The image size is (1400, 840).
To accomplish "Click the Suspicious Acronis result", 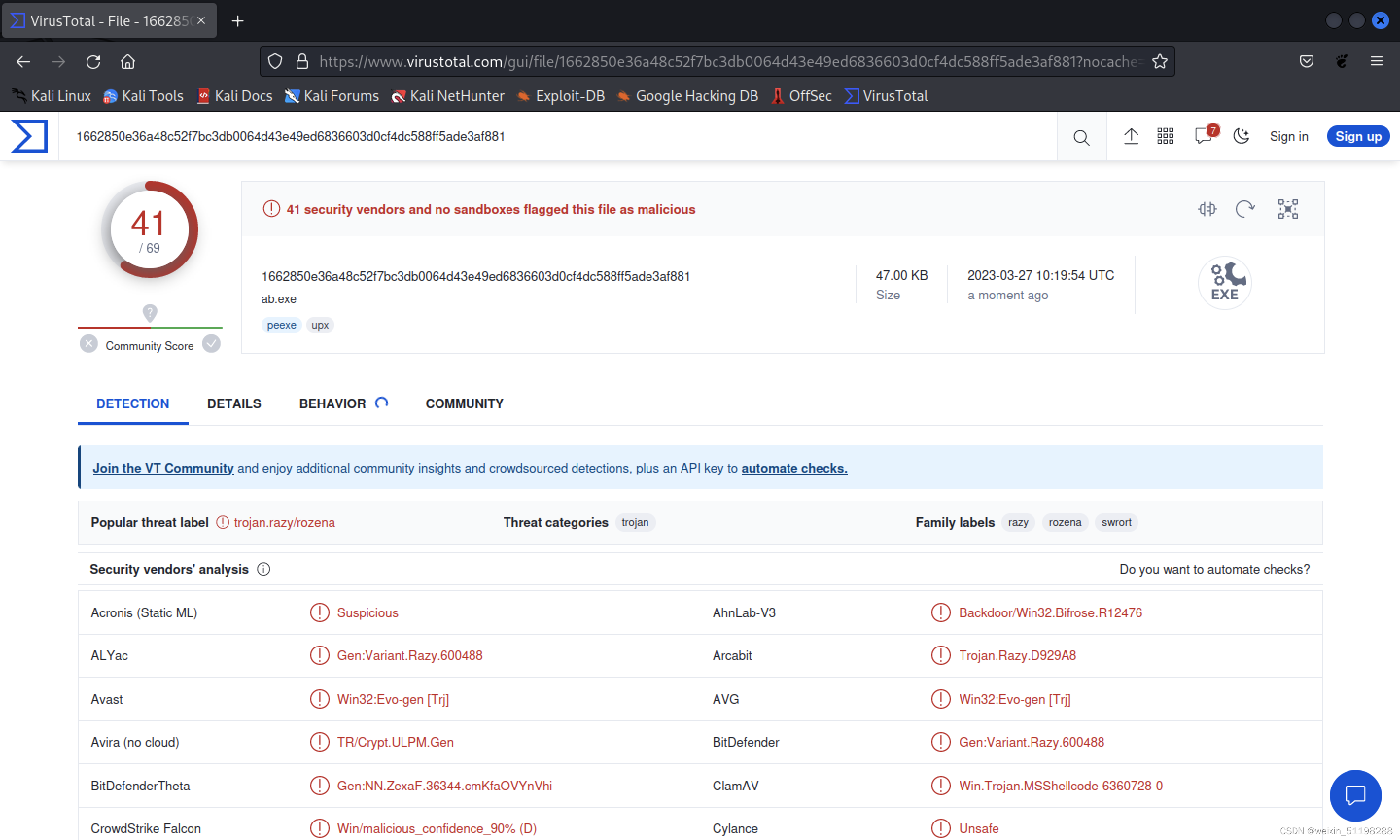I will [367, 612].
